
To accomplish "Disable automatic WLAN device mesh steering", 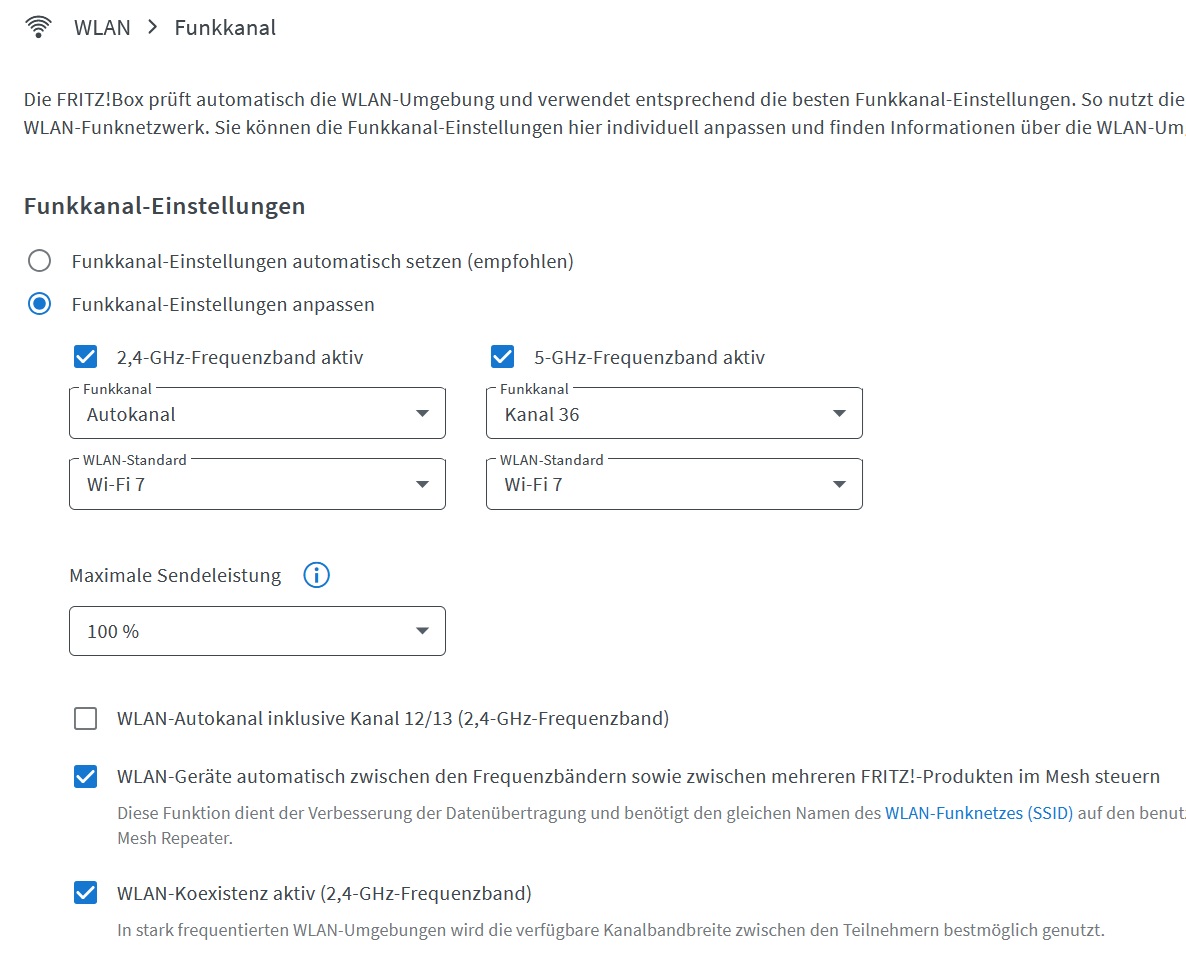I will [85, 776].
